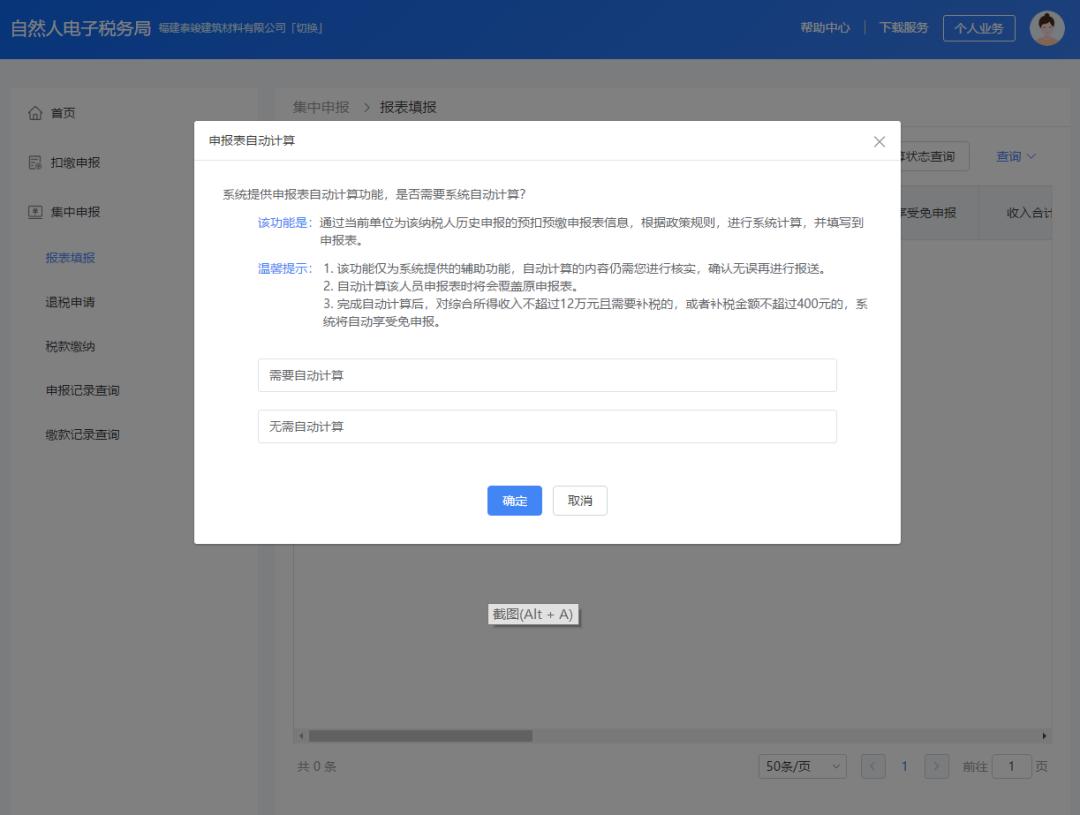This screenshot has width=1080, height=815.
Task: Open the user avatar in top bar
Action: pos(1047,26)
